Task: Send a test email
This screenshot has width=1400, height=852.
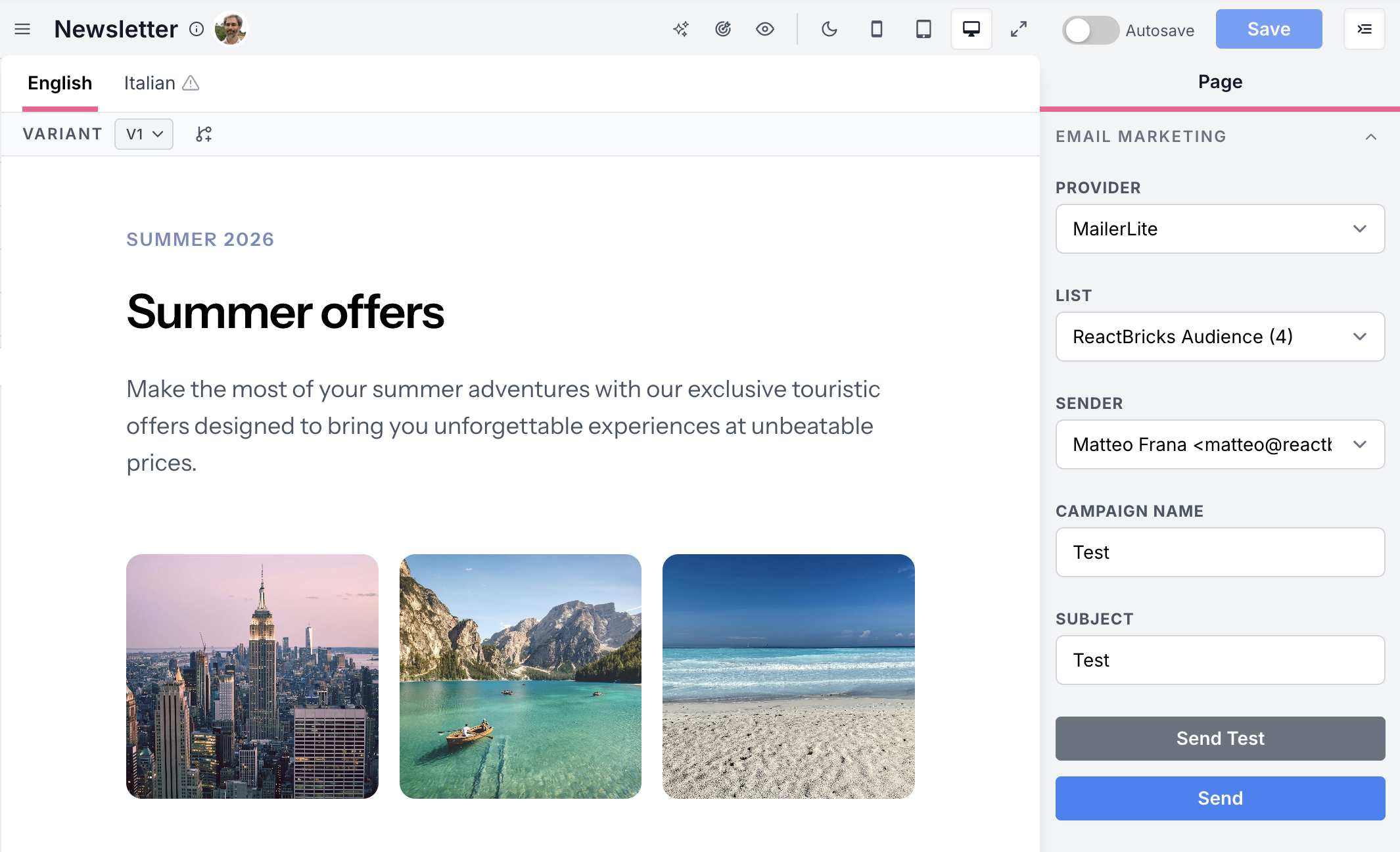Action: tap(1220, 738)
